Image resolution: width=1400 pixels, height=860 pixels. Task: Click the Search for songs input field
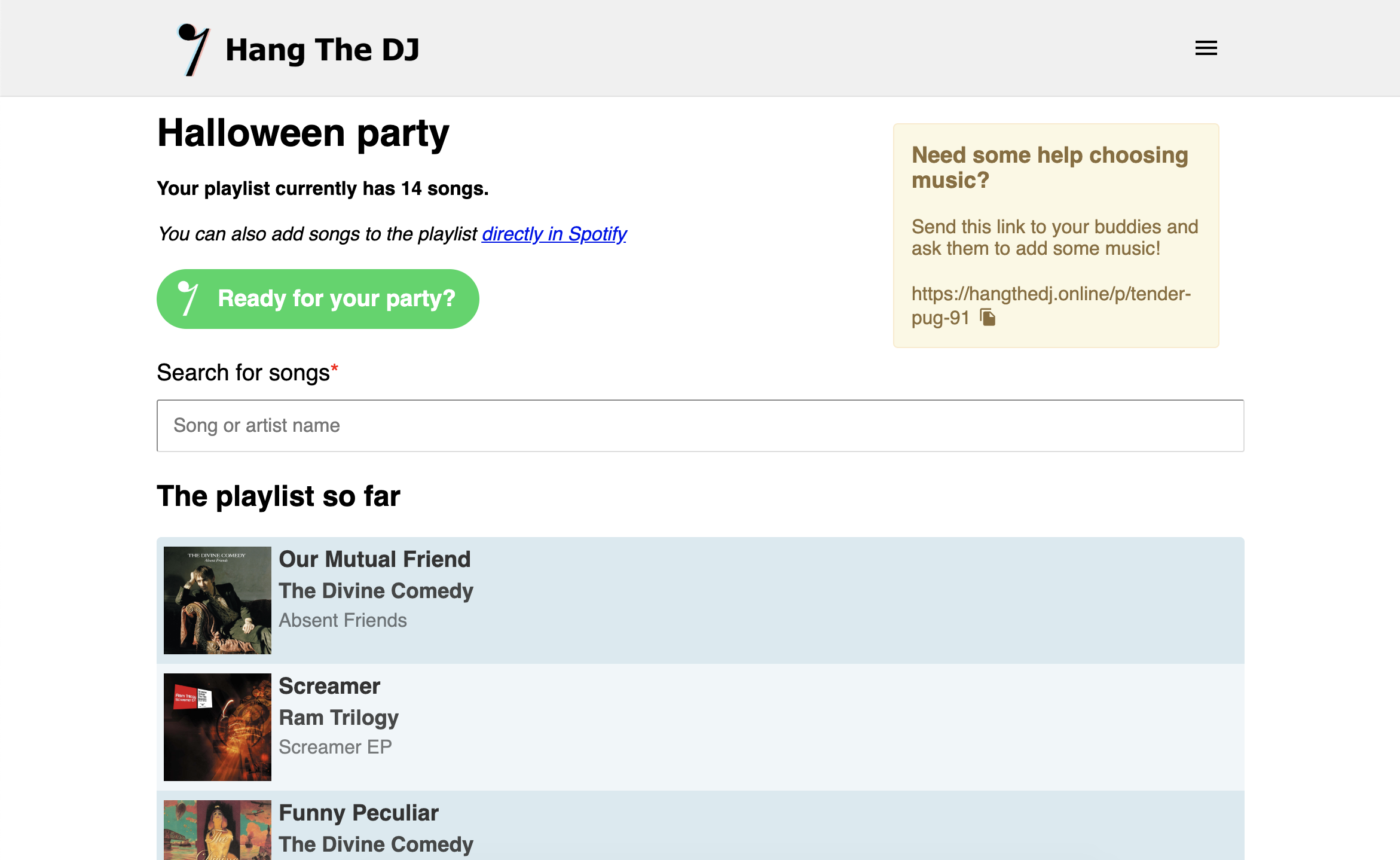click(640, 425)
